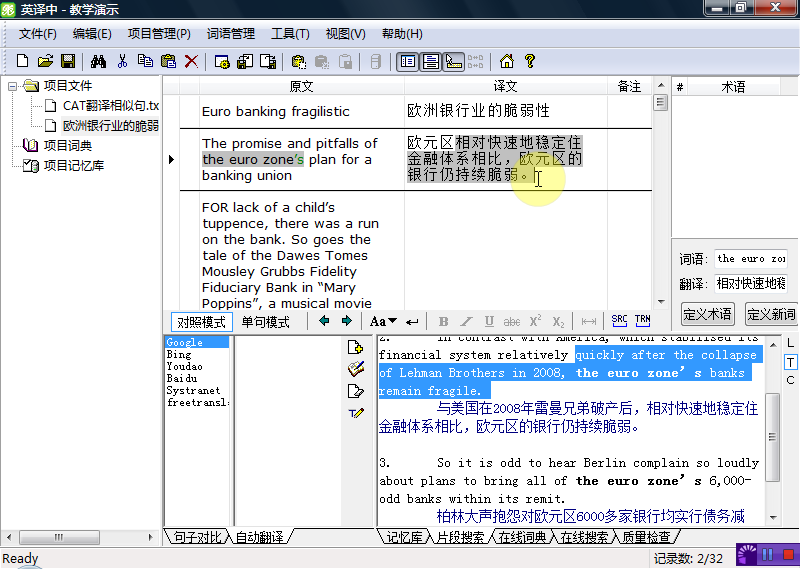The height and width of the screenshot is (569, 800).
Task: Click the save-with-windows toolbar icon
Action: coord(245,61)
